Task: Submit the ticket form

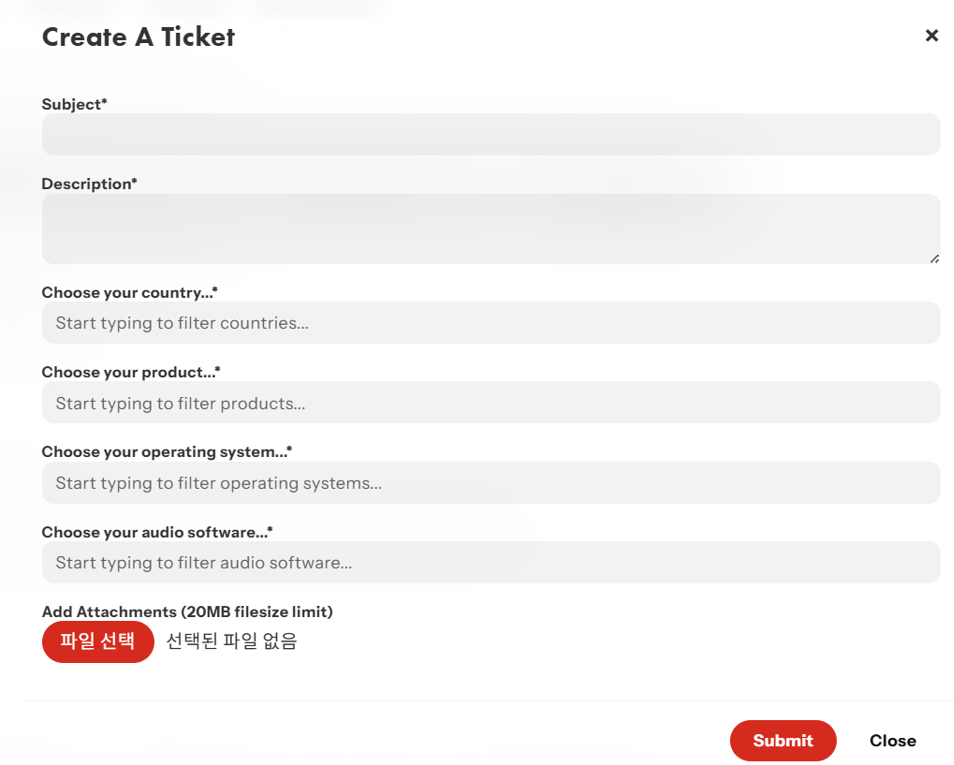Action: tap(782, 741)
